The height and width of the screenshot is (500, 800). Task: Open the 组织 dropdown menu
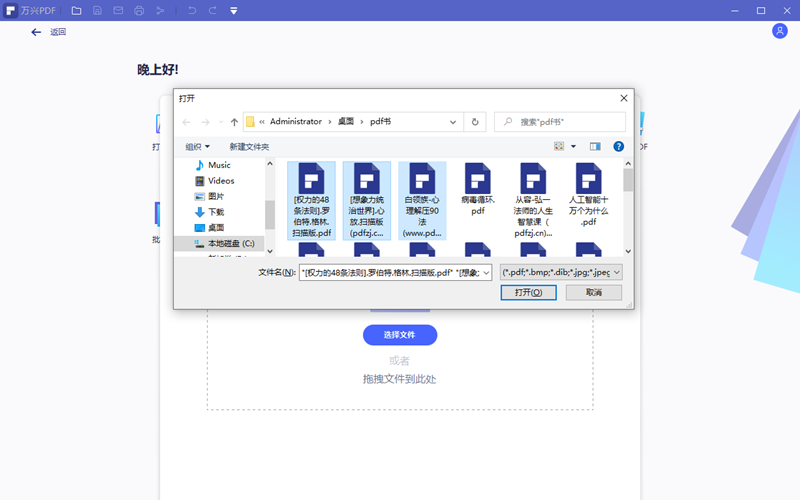[x=197, y=146]
